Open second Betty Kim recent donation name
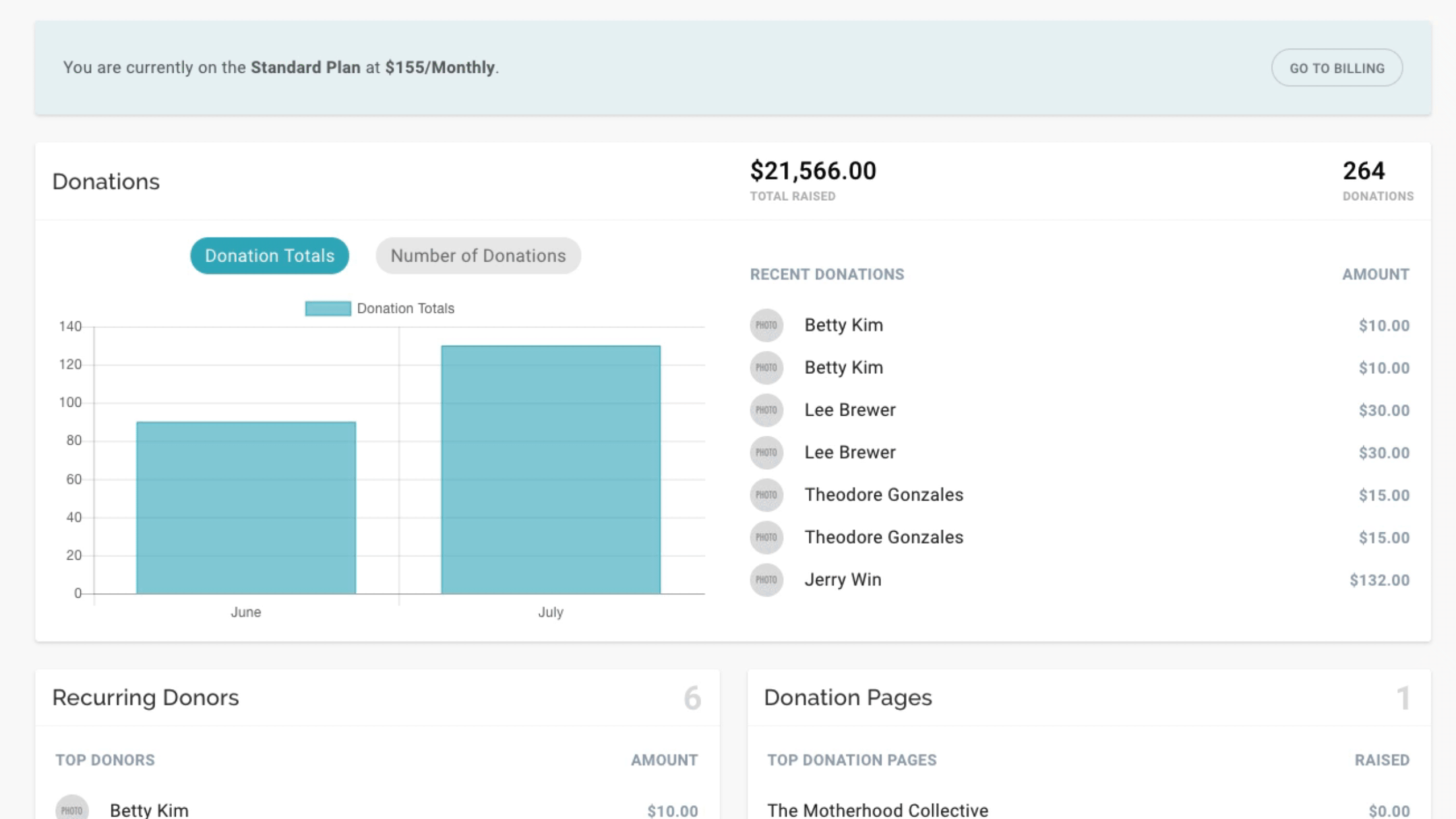Image resolution: width=1456 pixels, height=819 pixels. tap(844, 368)
